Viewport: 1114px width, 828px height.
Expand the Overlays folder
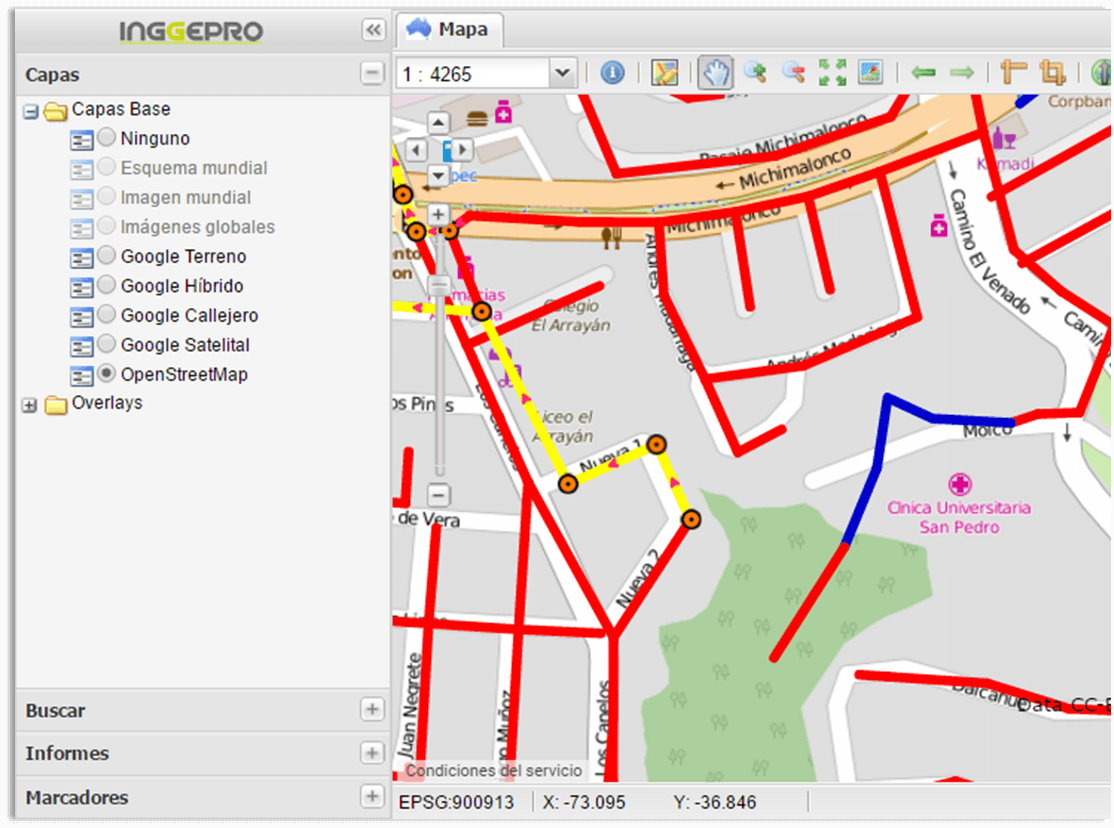(x=29, y=404)
